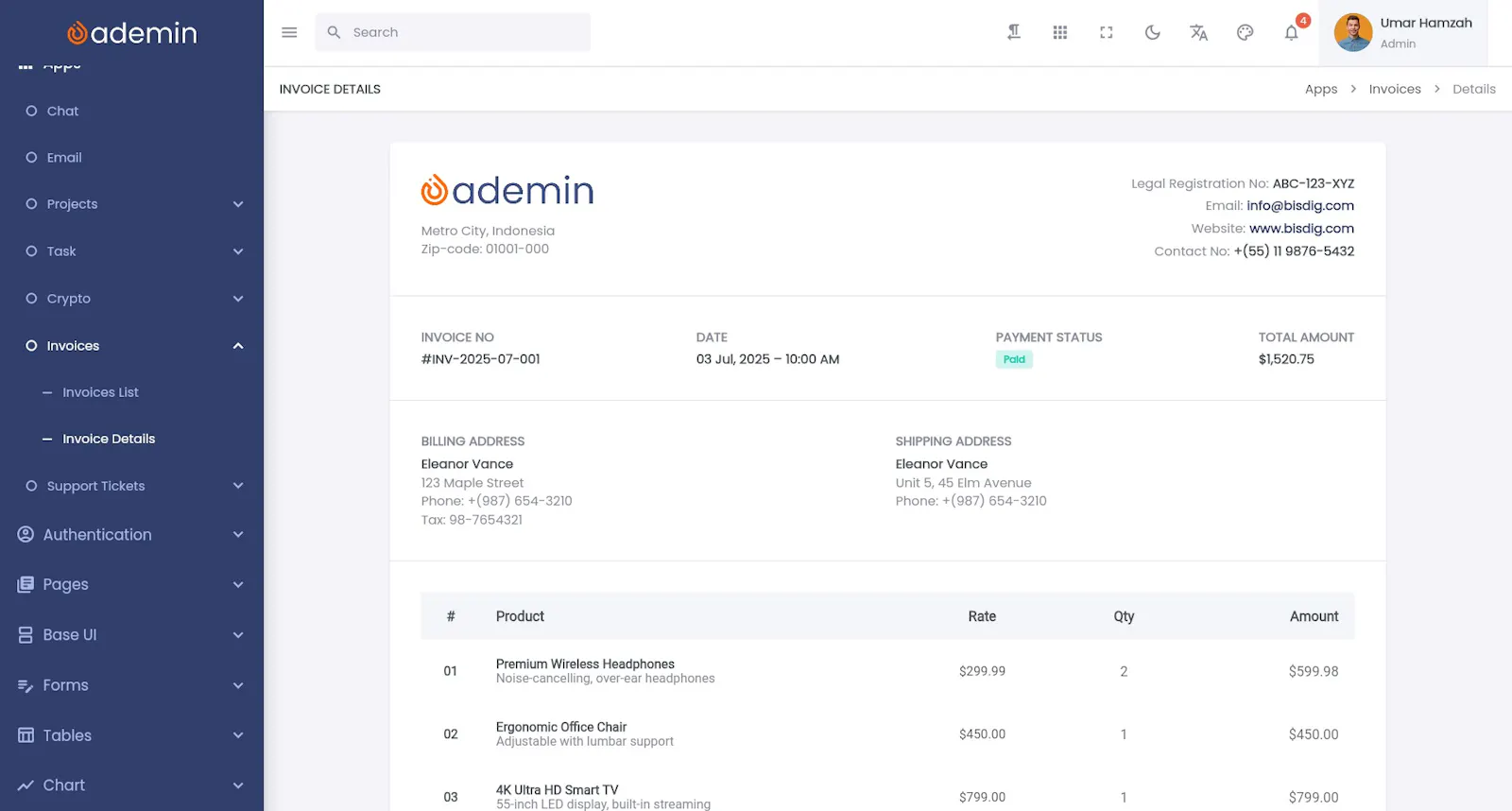Click the Tables grid icon
1512x811 pixels.
pos(26,735)
